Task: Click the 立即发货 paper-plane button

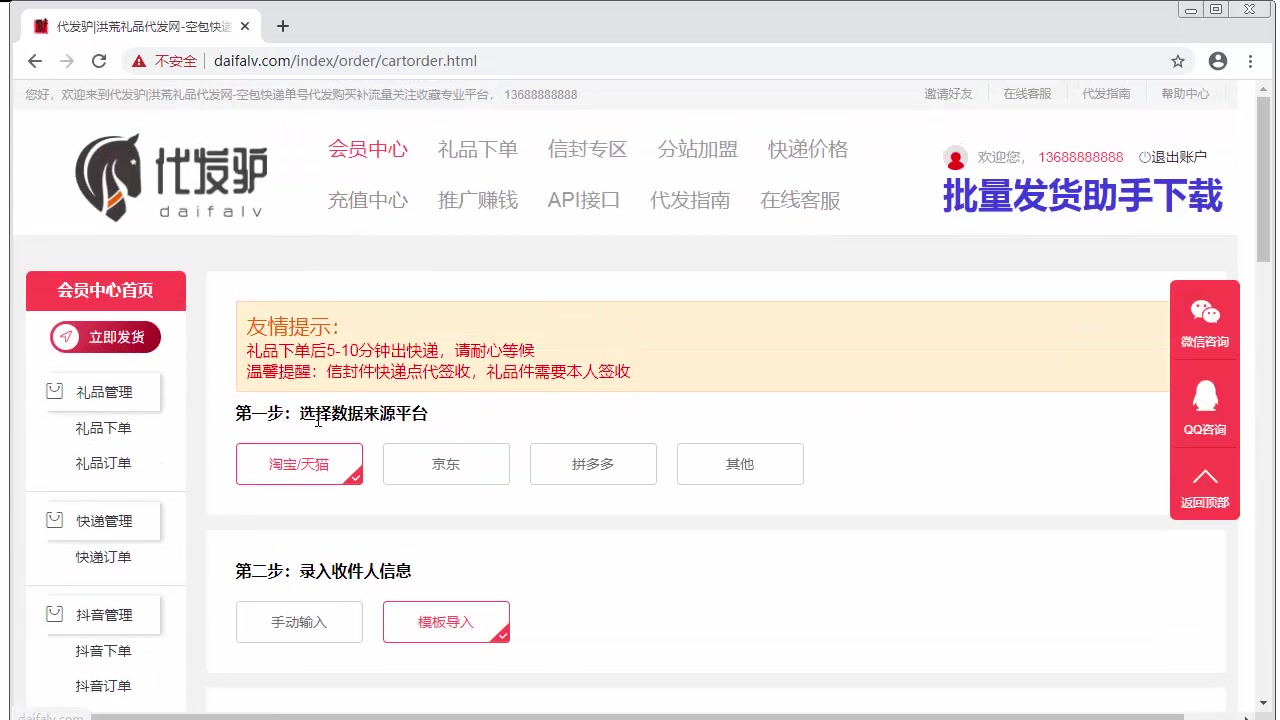Action: pos(105,337)
